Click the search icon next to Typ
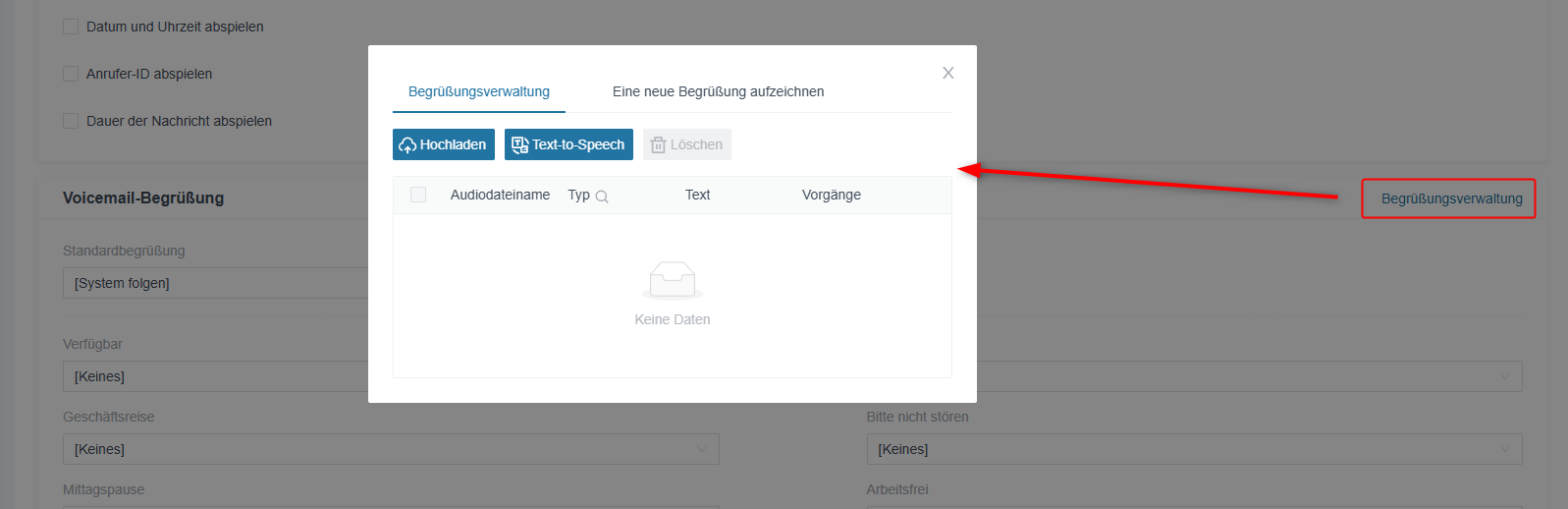The image size is (1568, 509). [602, 197]
